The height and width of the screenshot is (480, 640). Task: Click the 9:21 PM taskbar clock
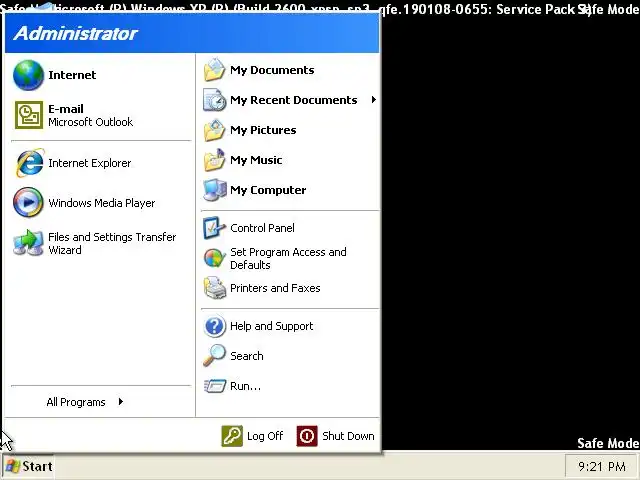tap(602, 466)
